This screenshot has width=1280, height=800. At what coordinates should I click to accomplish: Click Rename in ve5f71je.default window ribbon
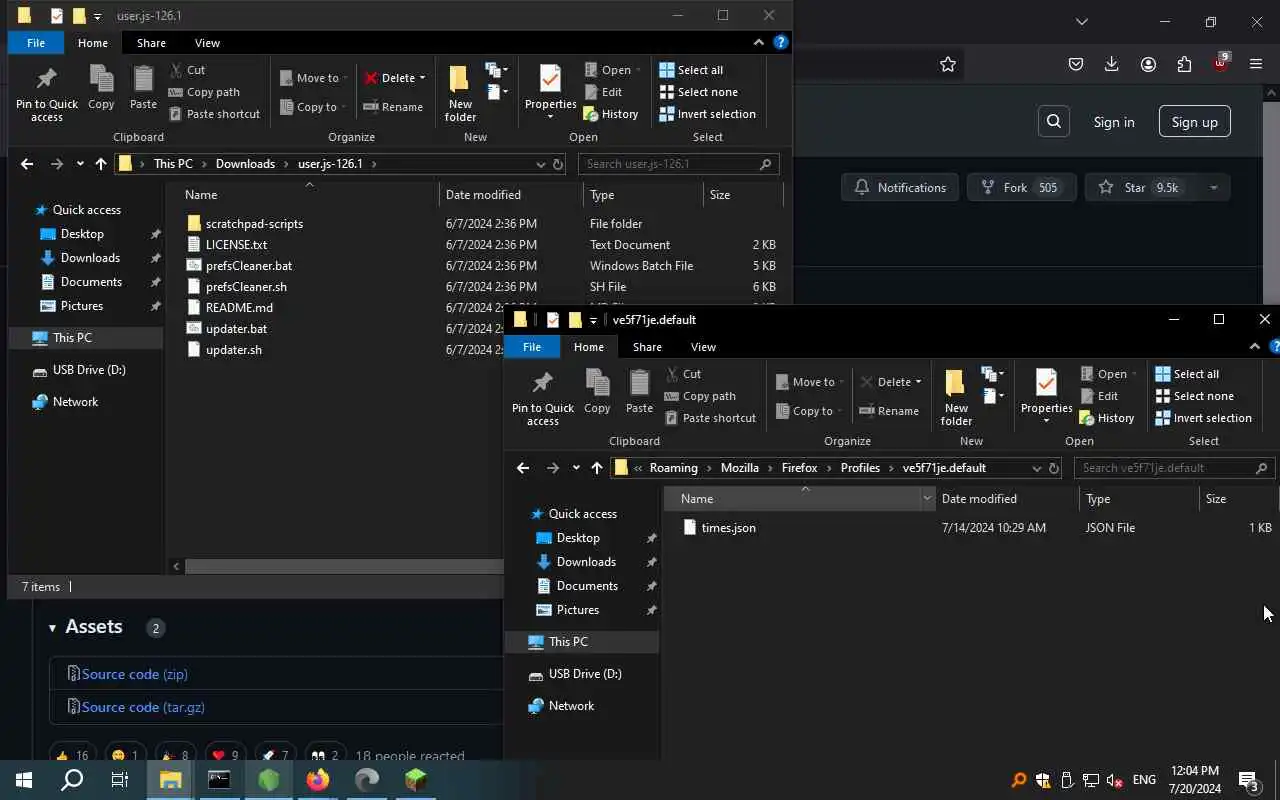pyautogui.click(x=889, y=411)
